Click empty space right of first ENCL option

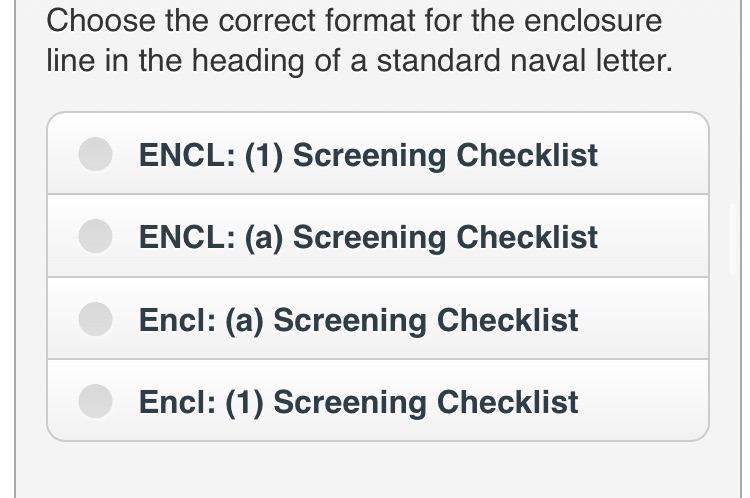click(x=653, y=154)
